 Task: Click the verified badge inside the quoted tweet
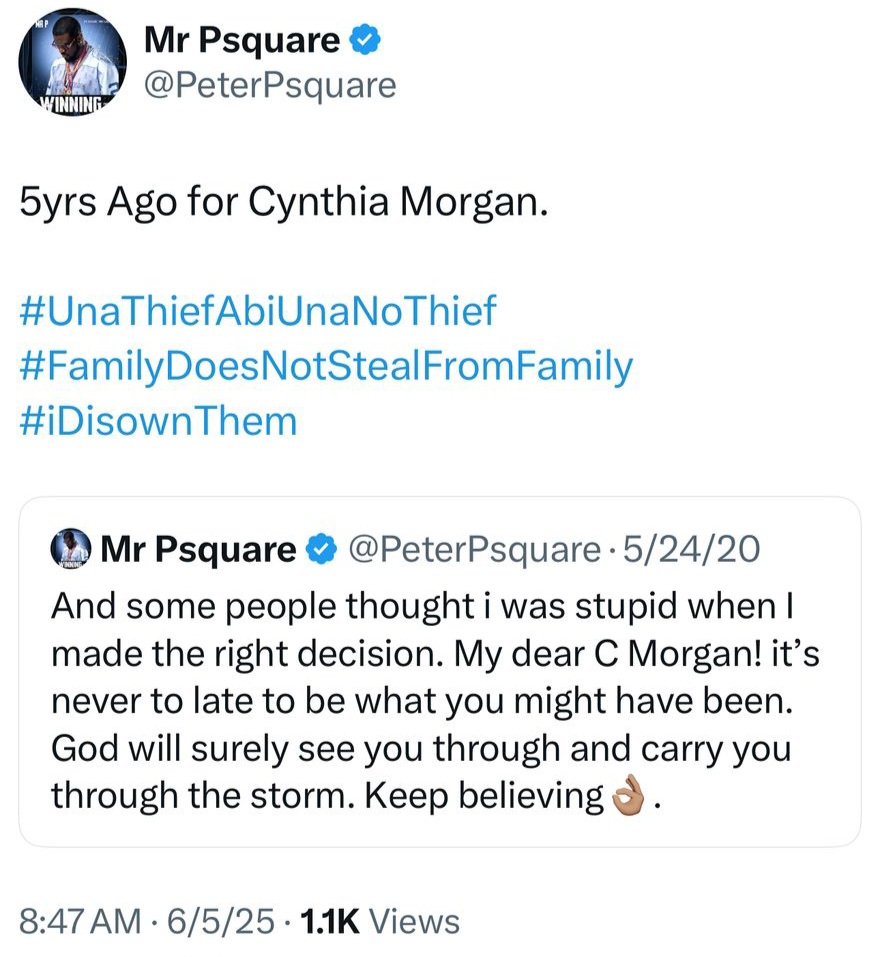click(320, 549)
